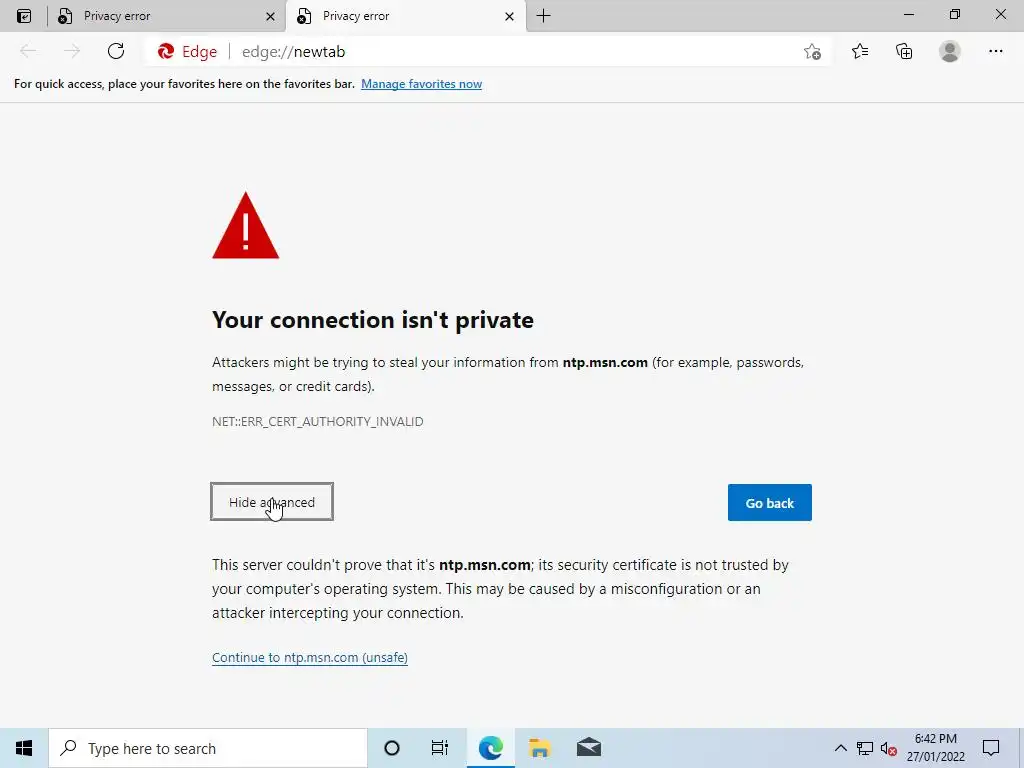
Task: Click the Type here to search box
Action: (208, 748)
